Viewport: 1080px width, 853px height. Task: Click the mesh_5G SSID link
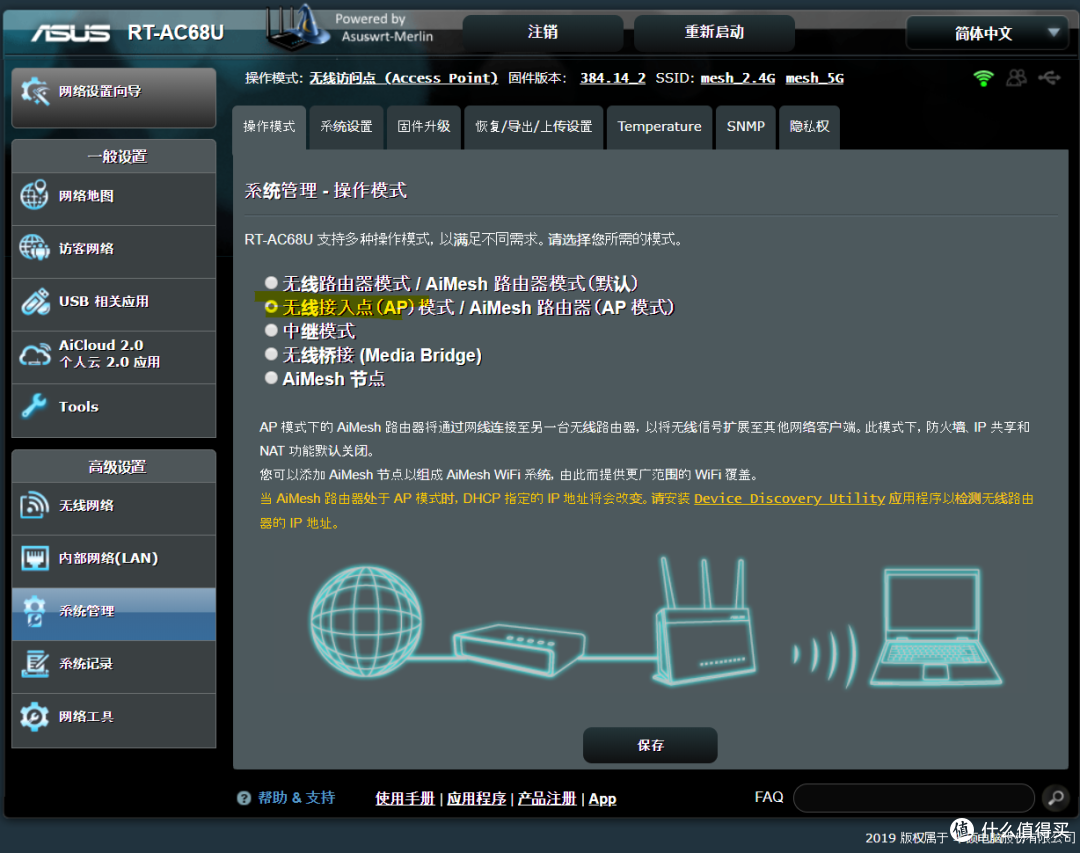(x=815, y=78)
